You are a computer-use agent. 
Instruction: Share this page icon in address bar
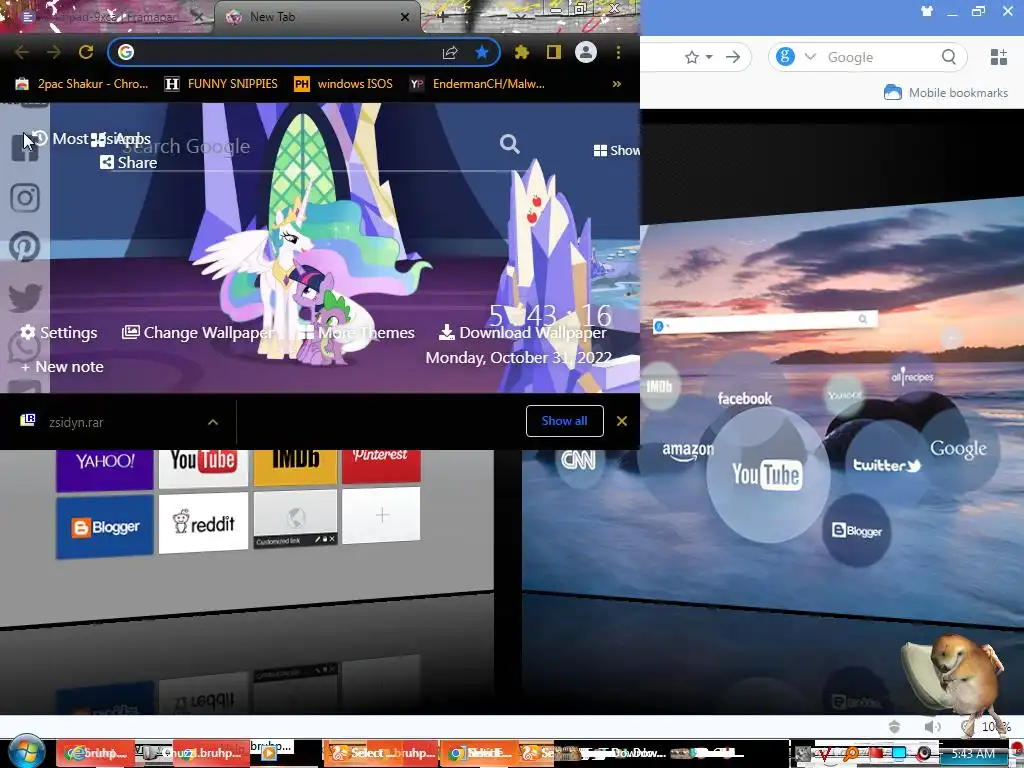click(x=450, y=52)
